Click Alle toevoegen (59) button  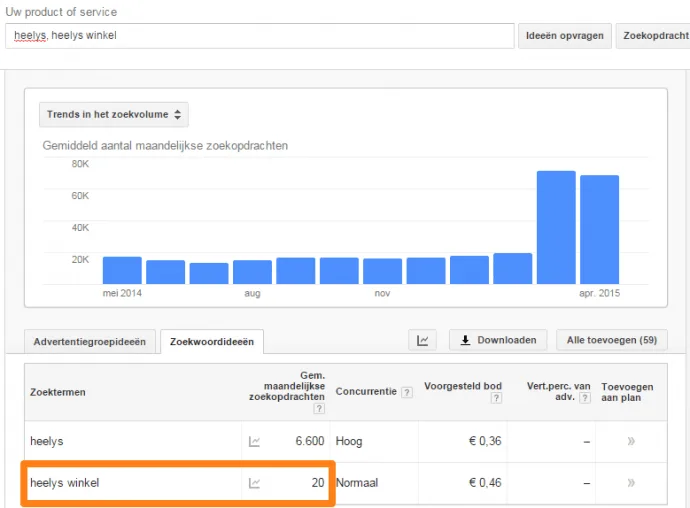[612, 340]
